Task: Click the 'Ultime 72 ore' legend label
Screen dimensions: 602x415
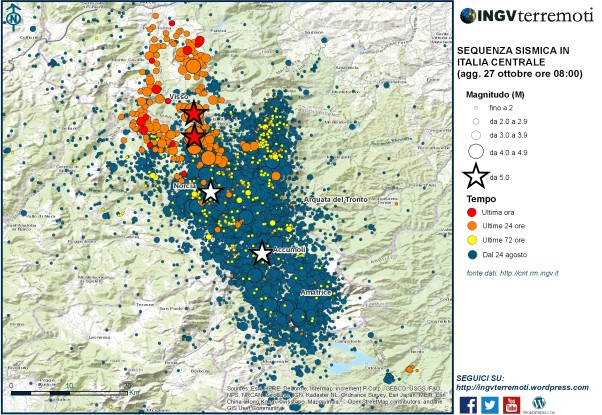Action: click(503, 240)
